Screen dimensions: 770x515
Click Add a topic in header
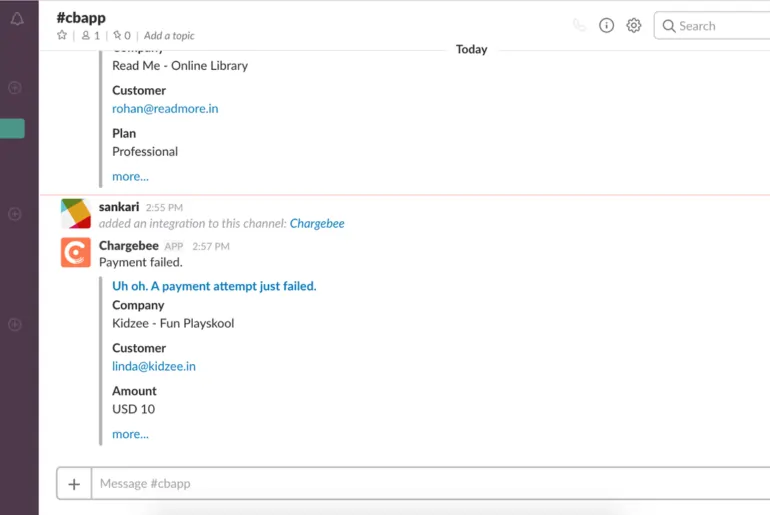(169, 35)
